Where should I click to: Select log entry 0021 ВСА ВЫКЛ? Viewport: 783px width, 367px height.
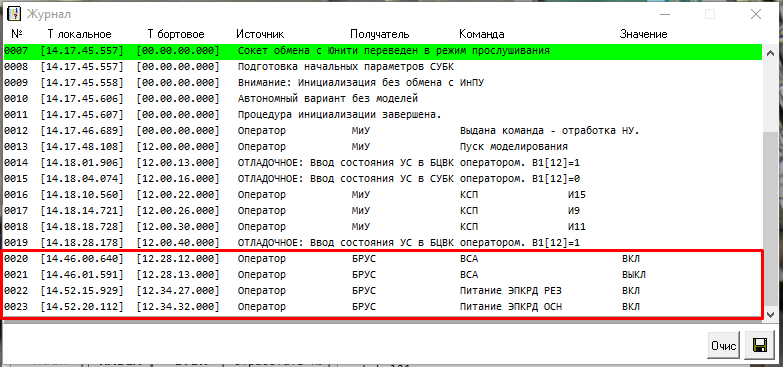[383, 275]
